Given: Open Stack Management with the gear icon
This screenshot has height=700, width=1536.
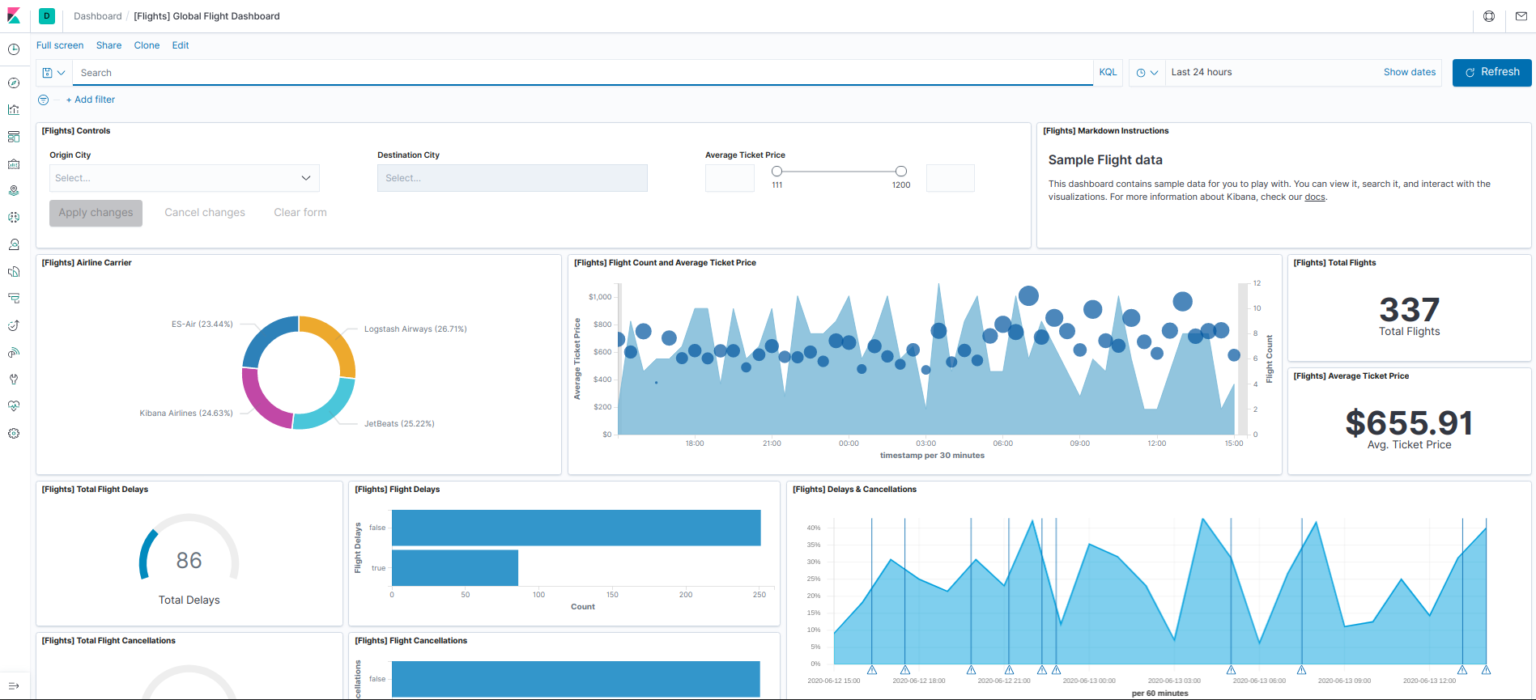Looking at the screenshot, I should click(14, 433).
